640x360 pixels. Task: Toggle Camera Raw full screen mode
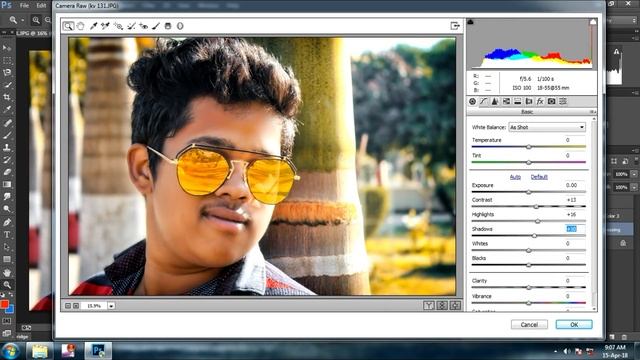pyautogui.click(x=455, y=26)
